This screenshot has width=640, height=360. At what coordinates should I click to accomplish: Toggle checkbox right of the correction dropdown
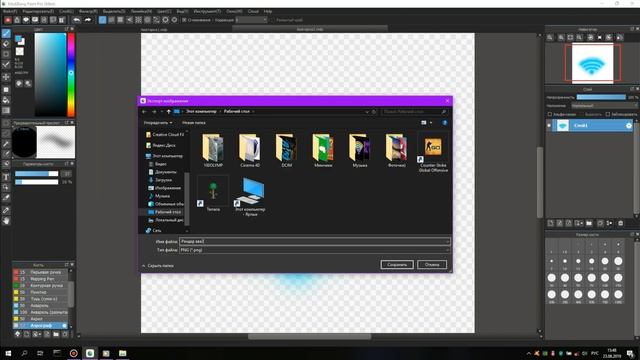(273, 20)
